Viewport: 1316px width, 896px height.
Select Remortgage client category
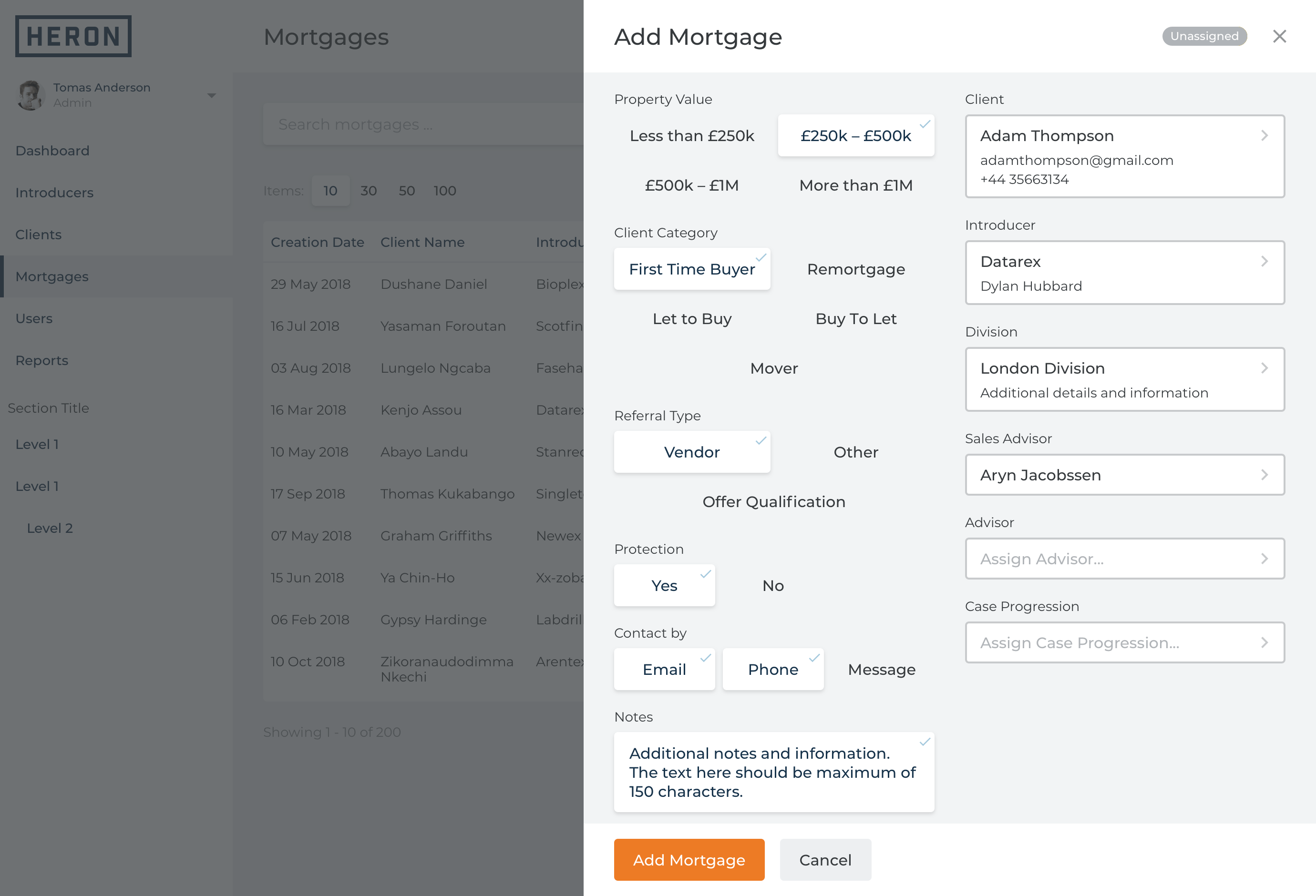tap(855, 269)
